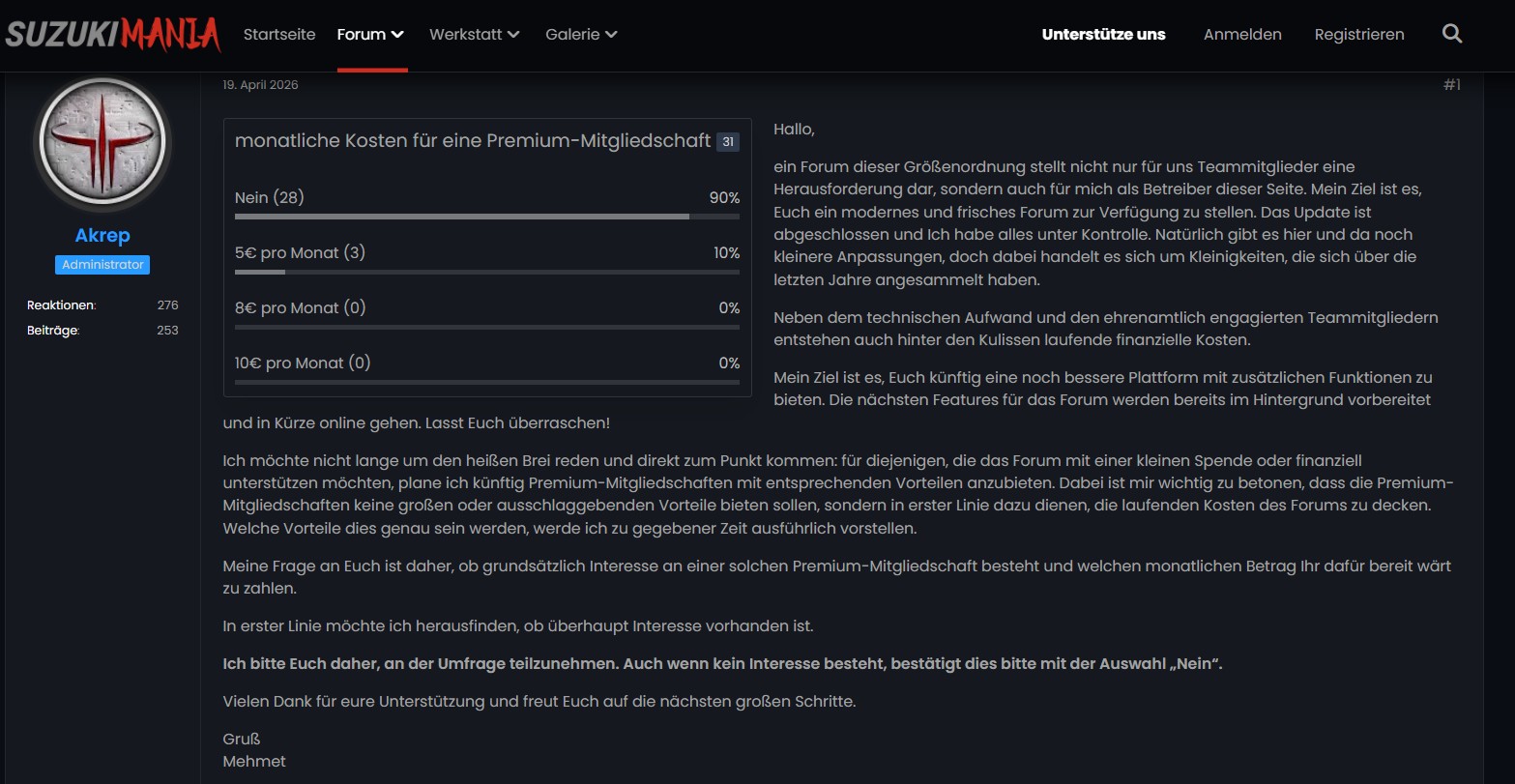Click the 5€ pro Monat progress bar

tap(487, 273)
